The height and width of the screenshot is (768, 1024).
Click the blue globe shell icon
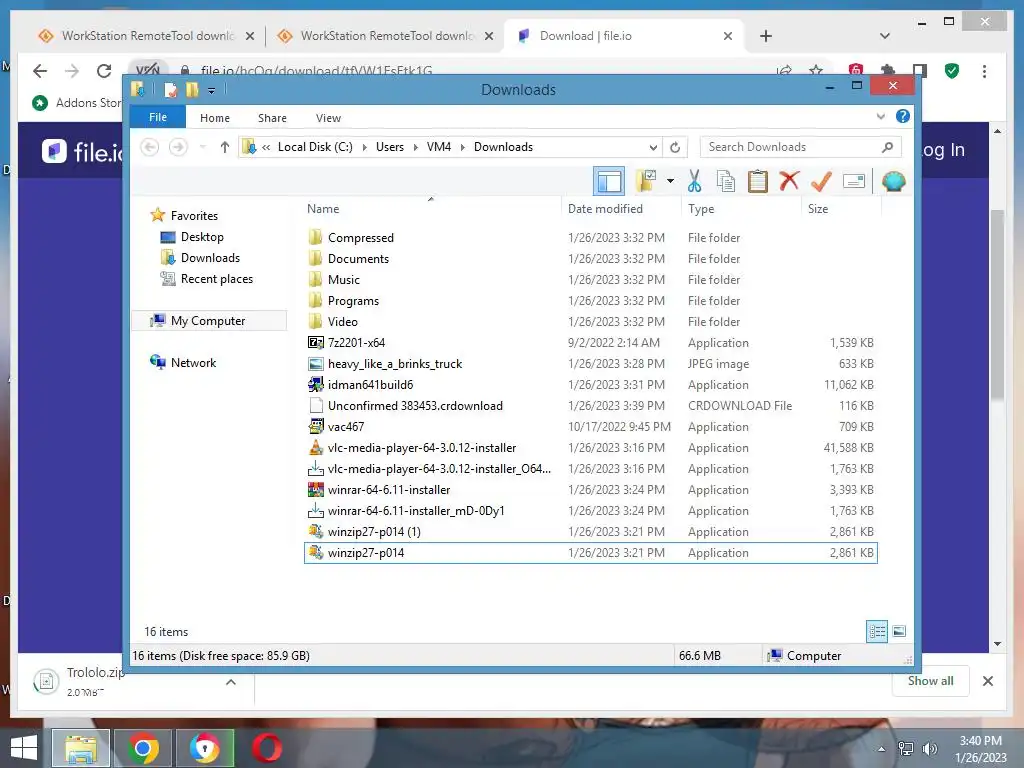(893, 181)
